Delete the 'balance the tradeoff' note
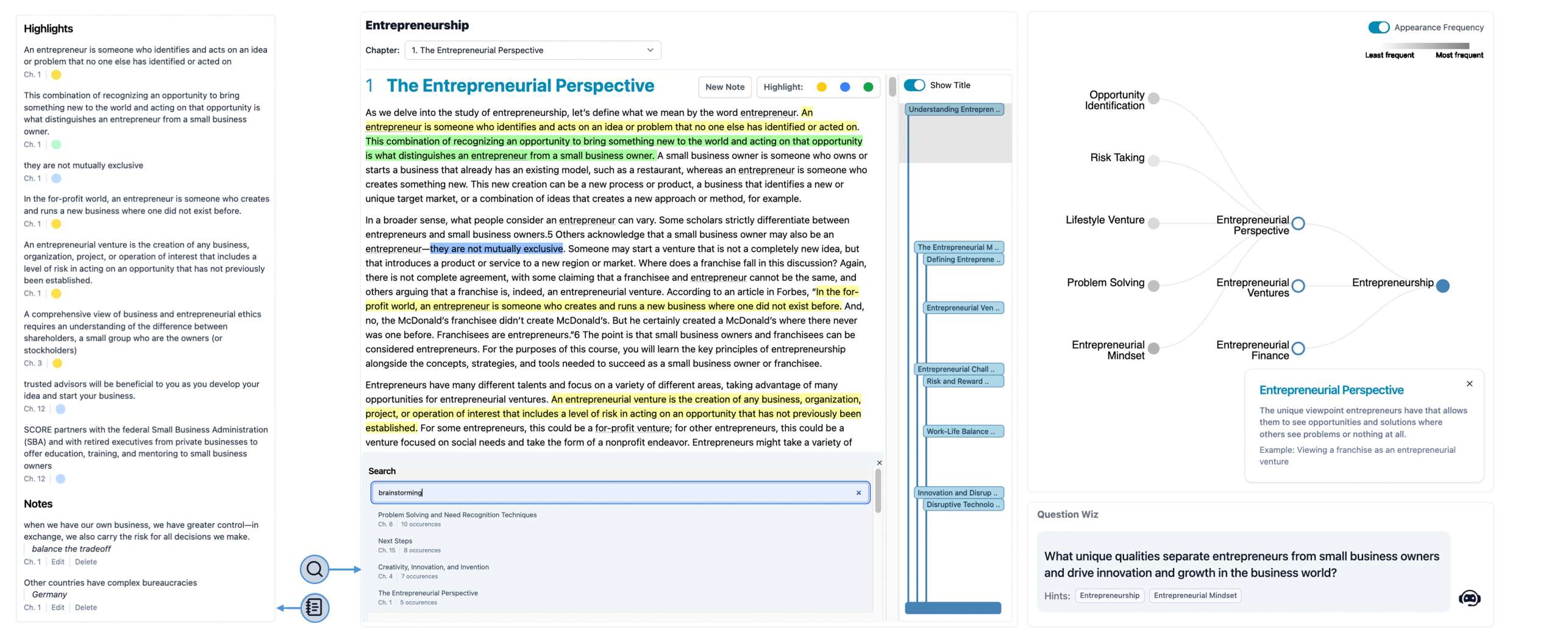 (86, 562)
